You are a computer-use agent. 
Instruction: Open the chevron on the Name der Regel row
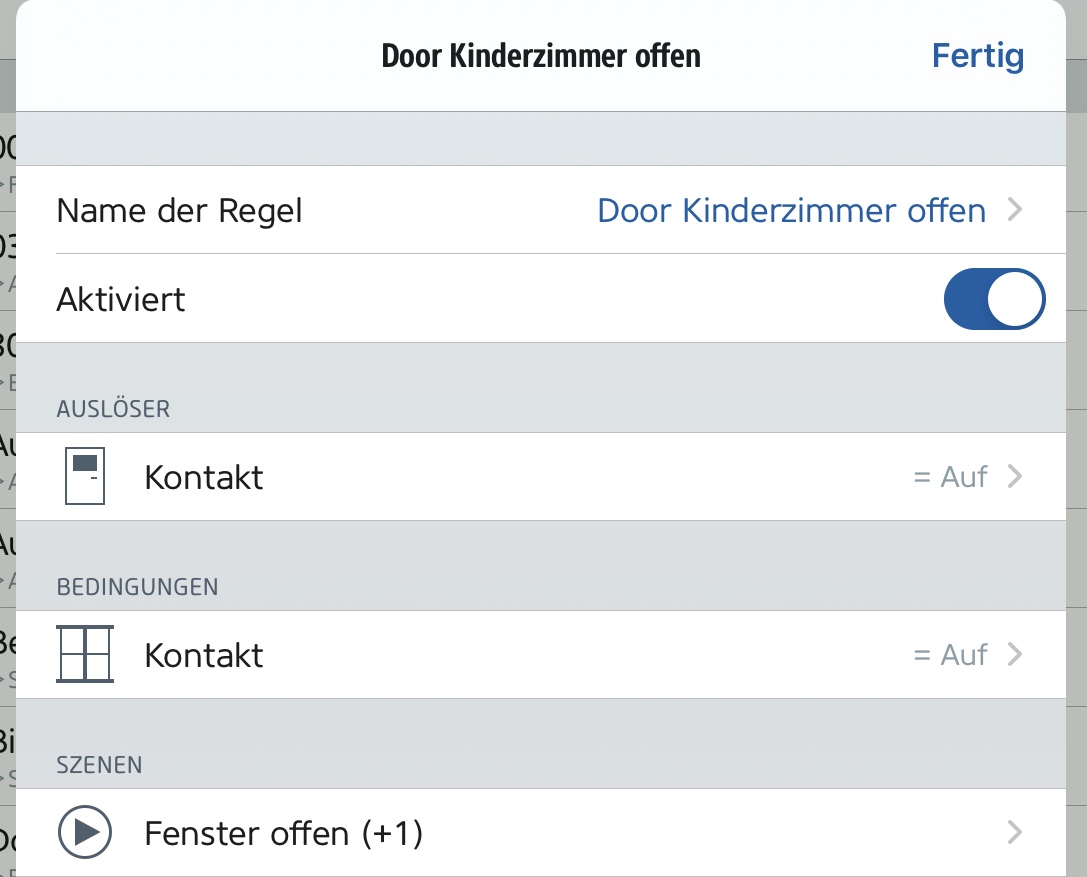point(1016,210)
